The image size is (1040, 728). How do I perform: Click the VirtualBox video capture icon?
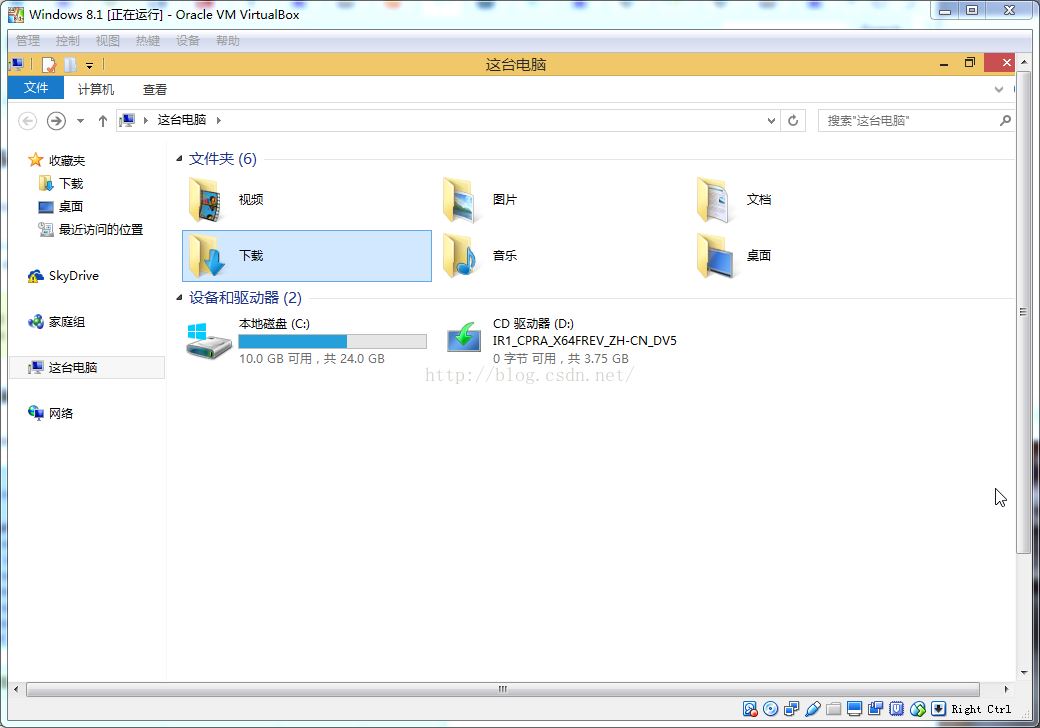click(876, 709)
